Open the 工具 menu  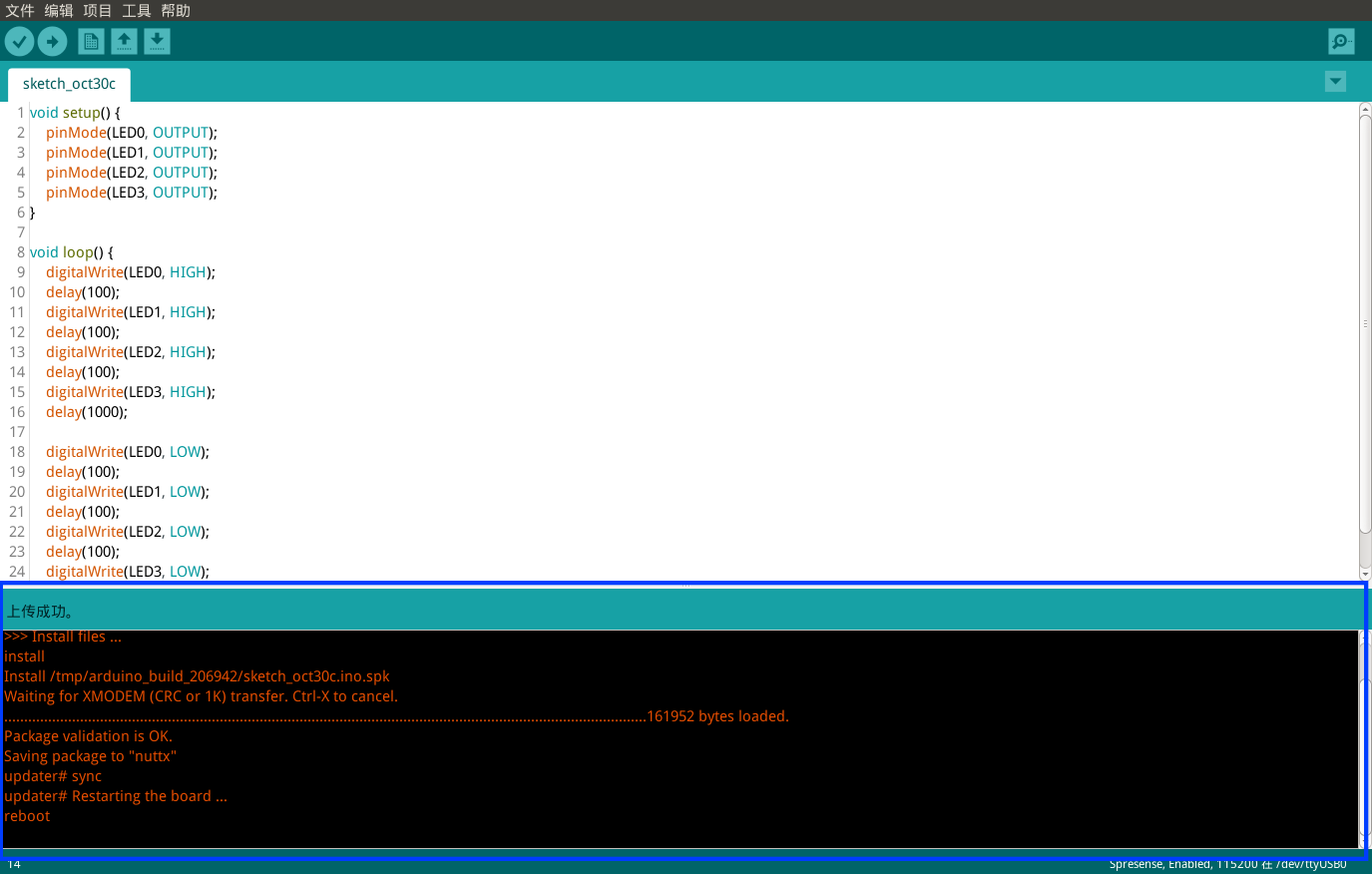click(x=137, y=10)
